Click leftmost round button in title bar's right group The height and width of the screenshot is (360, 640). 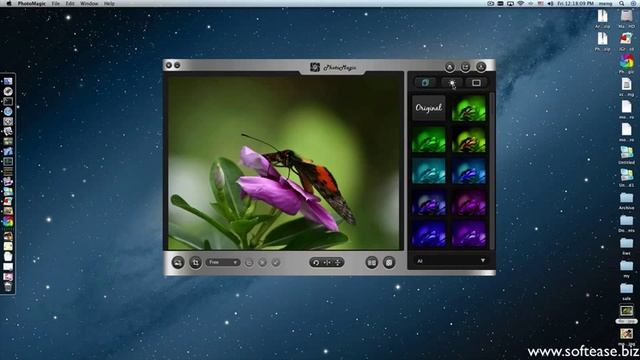[450, 67]
